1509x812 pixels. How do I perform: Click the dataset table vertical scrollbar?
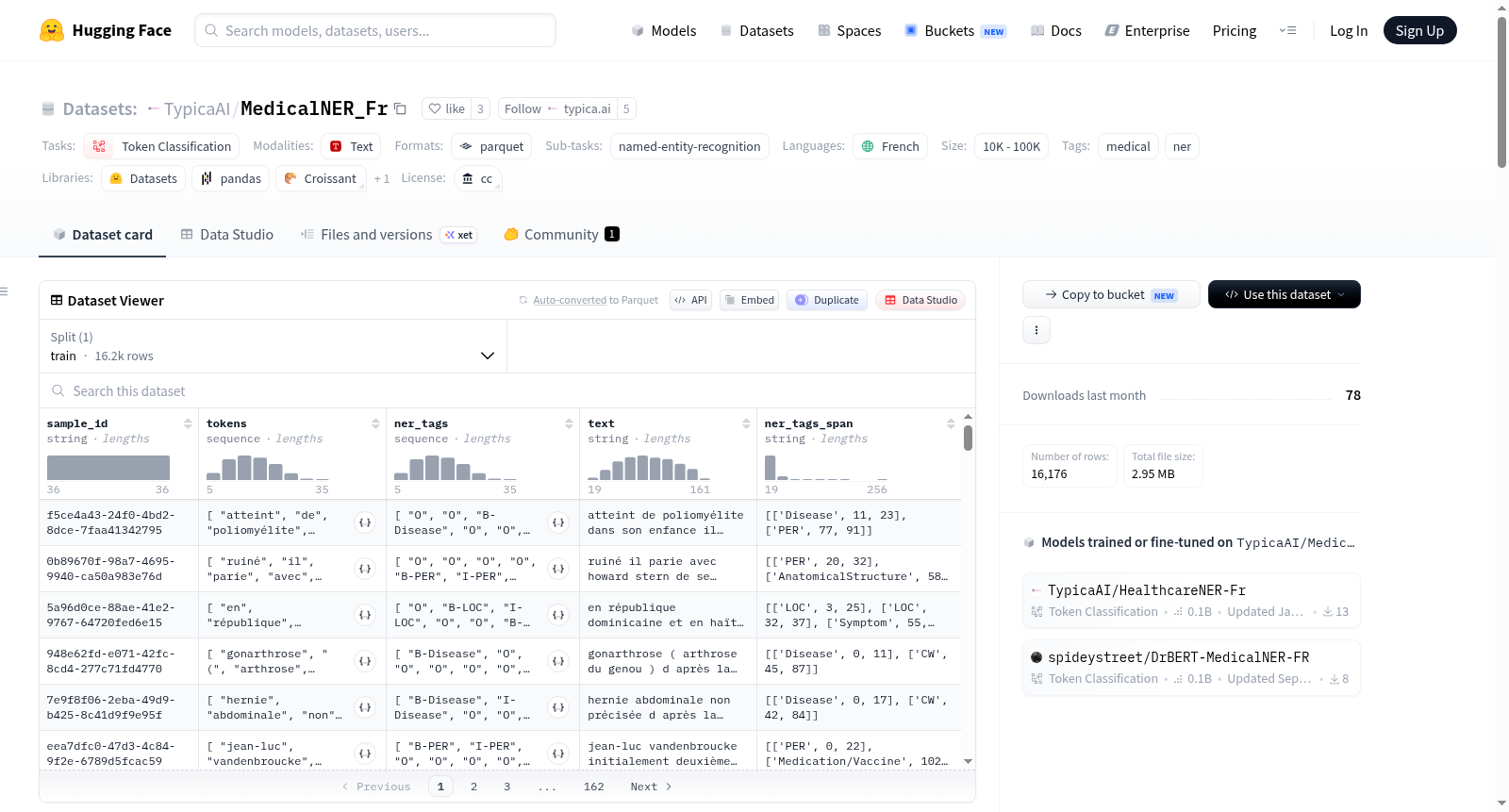pyautogui.click(x=968, y=438)
